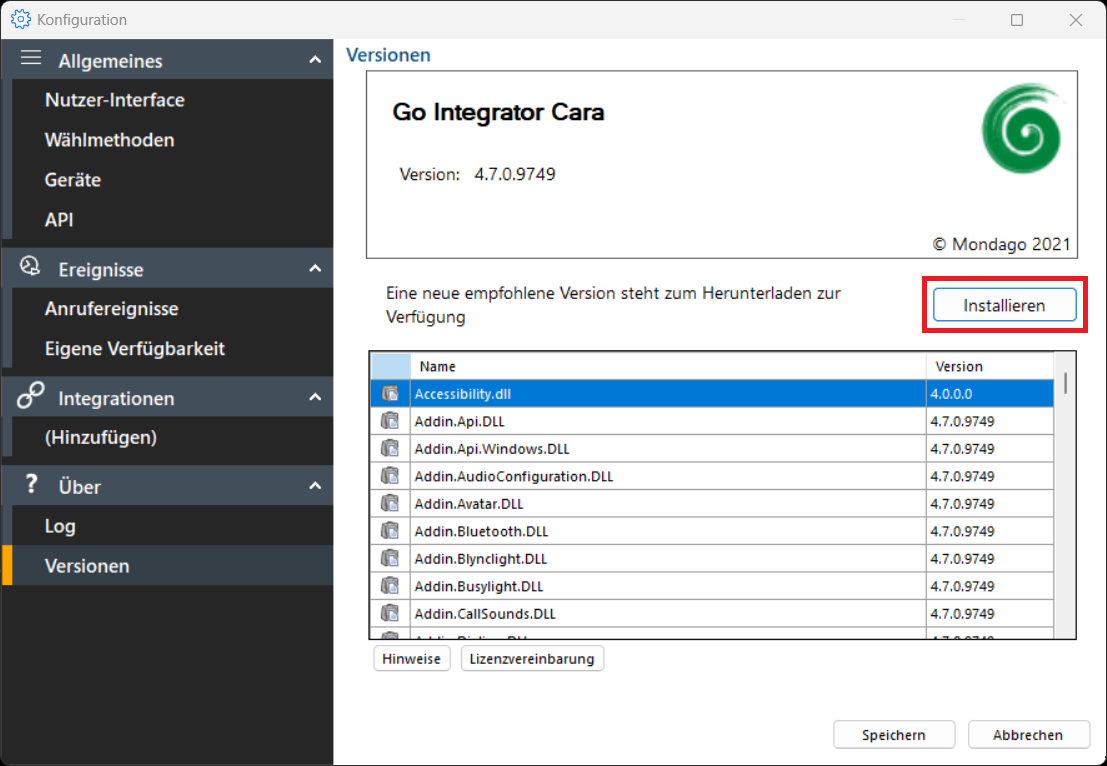Open the Hinweise notes

tap(412, 659)
